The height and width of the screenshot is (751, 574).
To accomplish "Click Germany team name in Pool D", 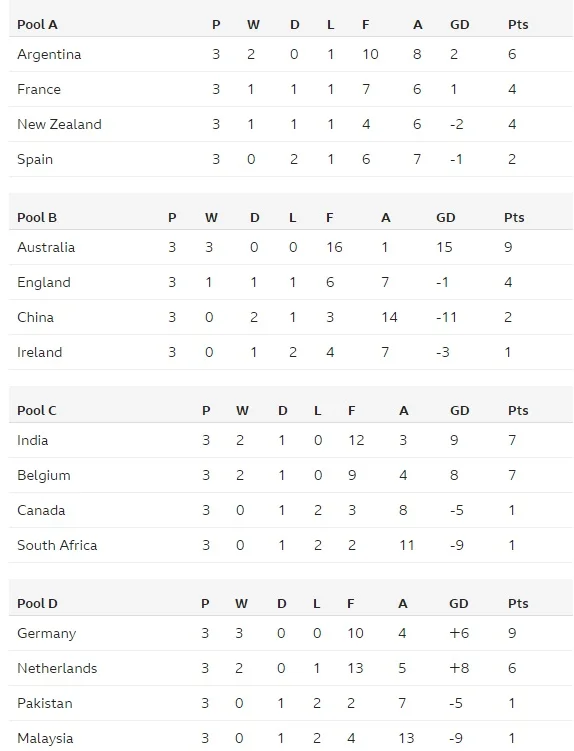I will pos(46,633).
